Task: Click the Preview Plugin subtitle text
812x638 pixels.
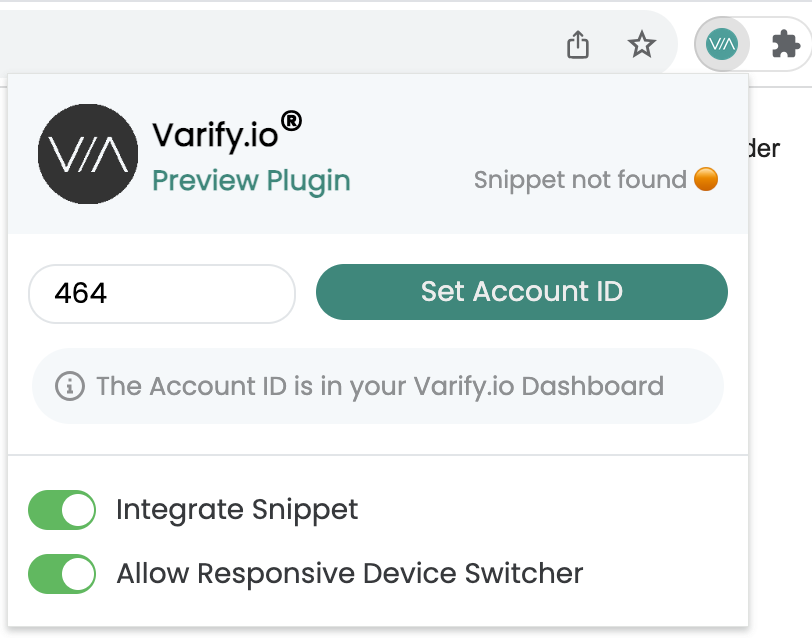Action: [x=251, y=181]
